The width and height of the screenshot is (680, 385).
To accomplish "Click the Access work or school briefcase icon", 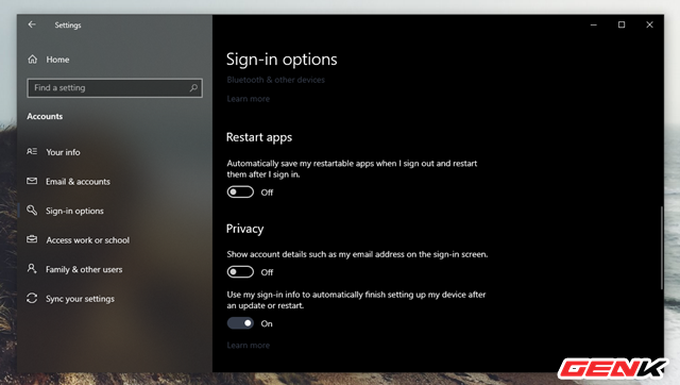I will click(x=32, y=239).
